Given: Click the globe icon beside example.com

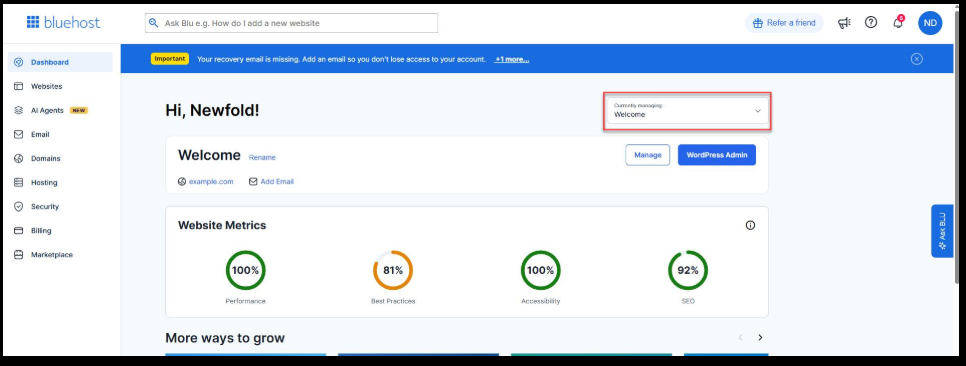Looking at the screenshot, I should pyautogui.click(x=182, y=182).
